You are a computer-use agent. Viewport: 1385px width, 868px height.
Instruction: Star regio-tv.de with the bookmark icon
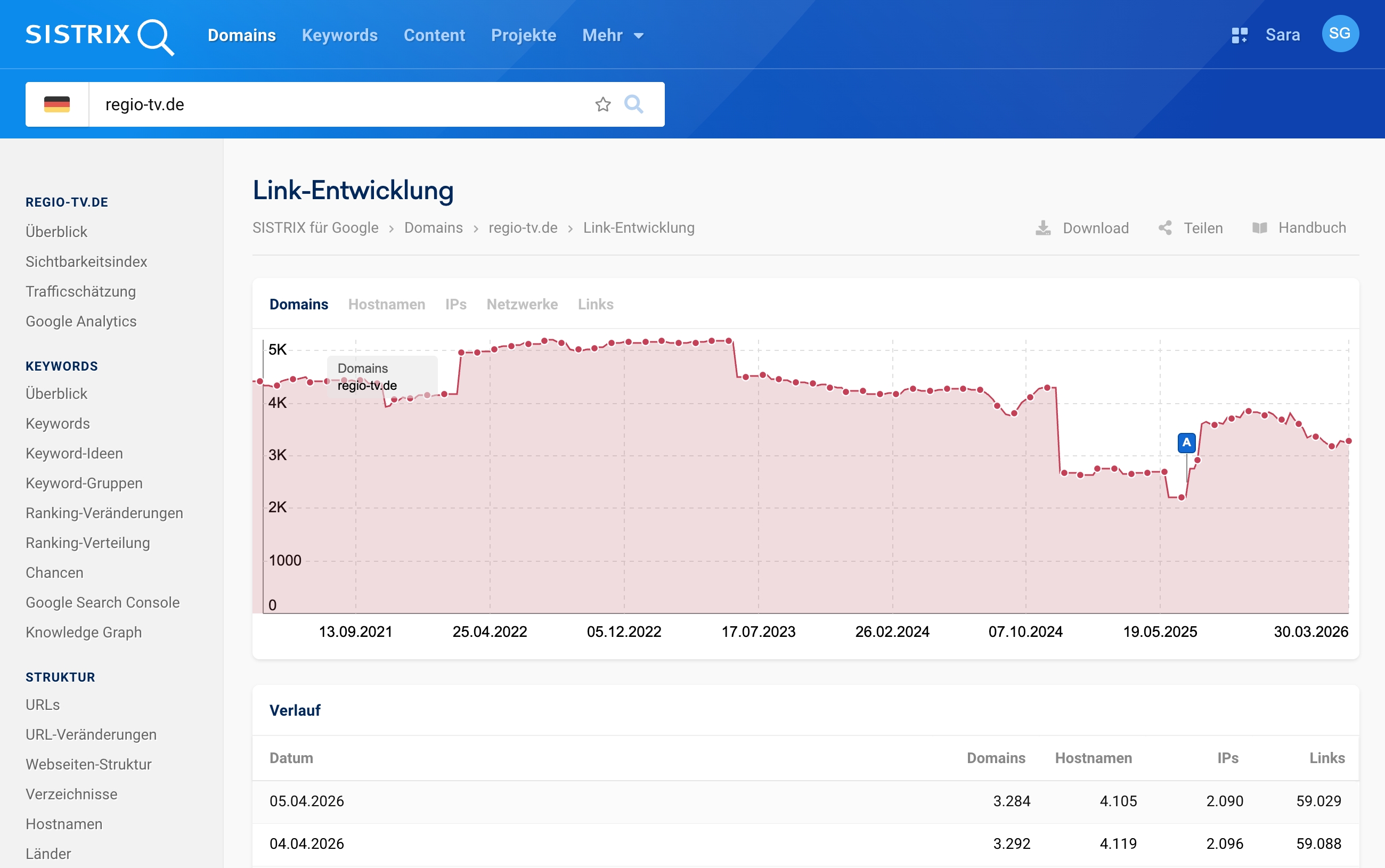coord(603,104)
